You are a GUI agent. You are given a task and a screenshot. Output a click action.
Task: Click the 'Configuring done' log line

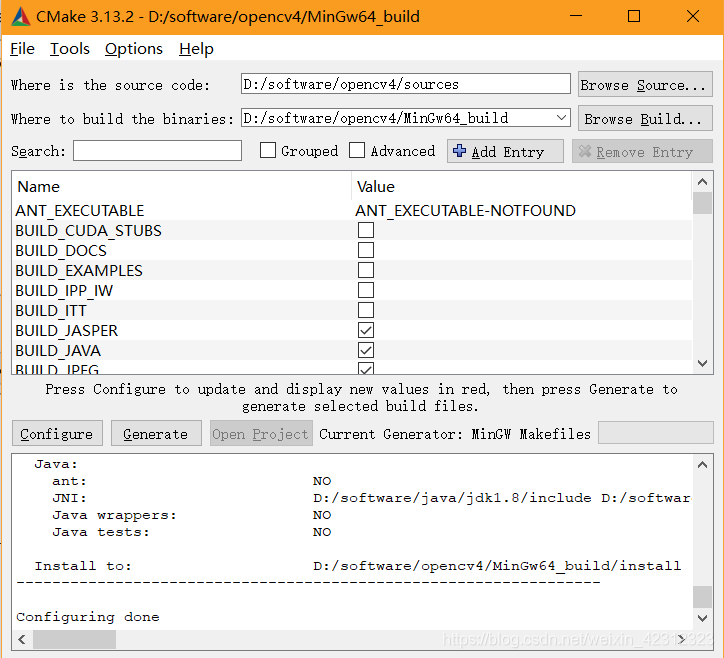tap(88, 617)
